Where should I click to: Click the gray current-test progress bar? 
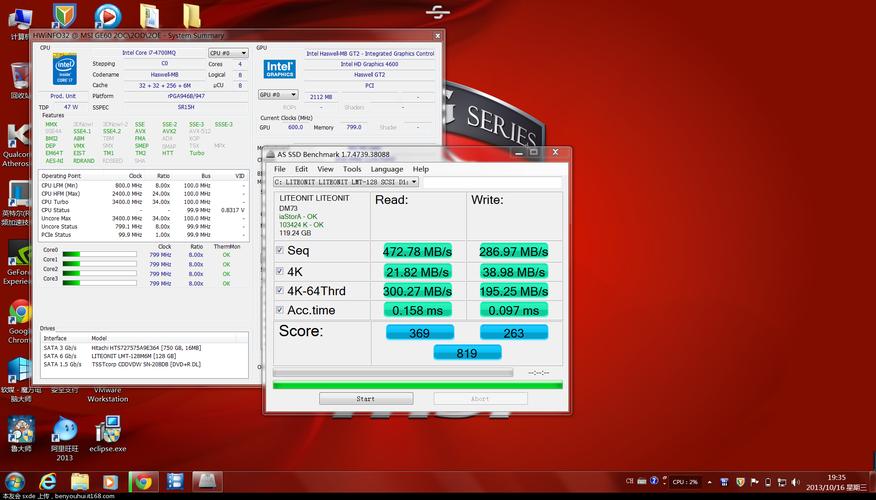pyautogui.click(x=393, y=372)
